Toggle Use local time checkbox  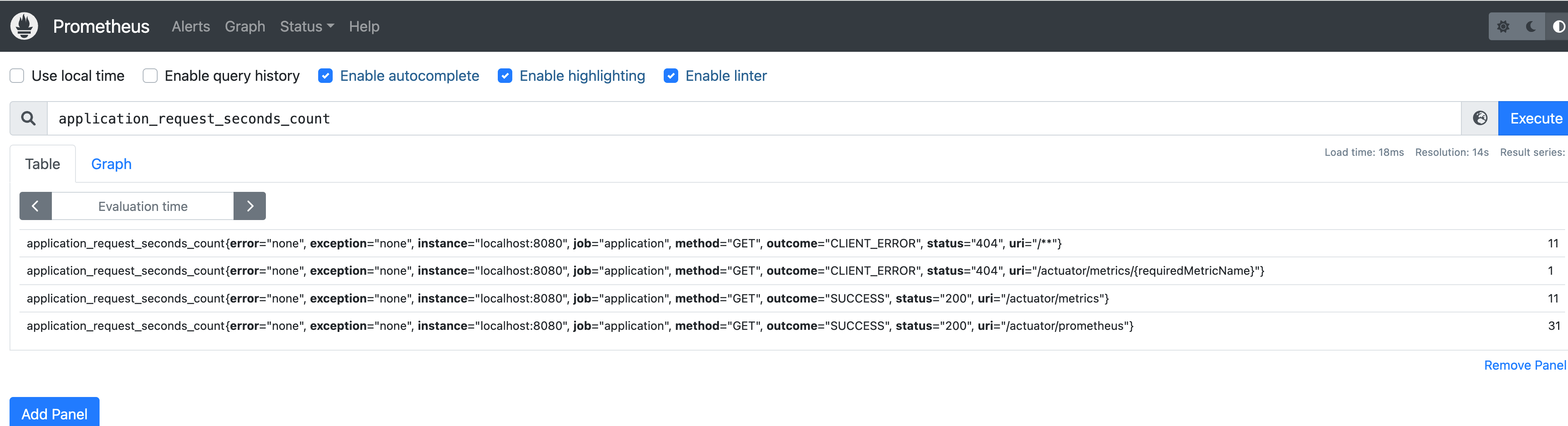pyautogui.click(x=17, y=76)
